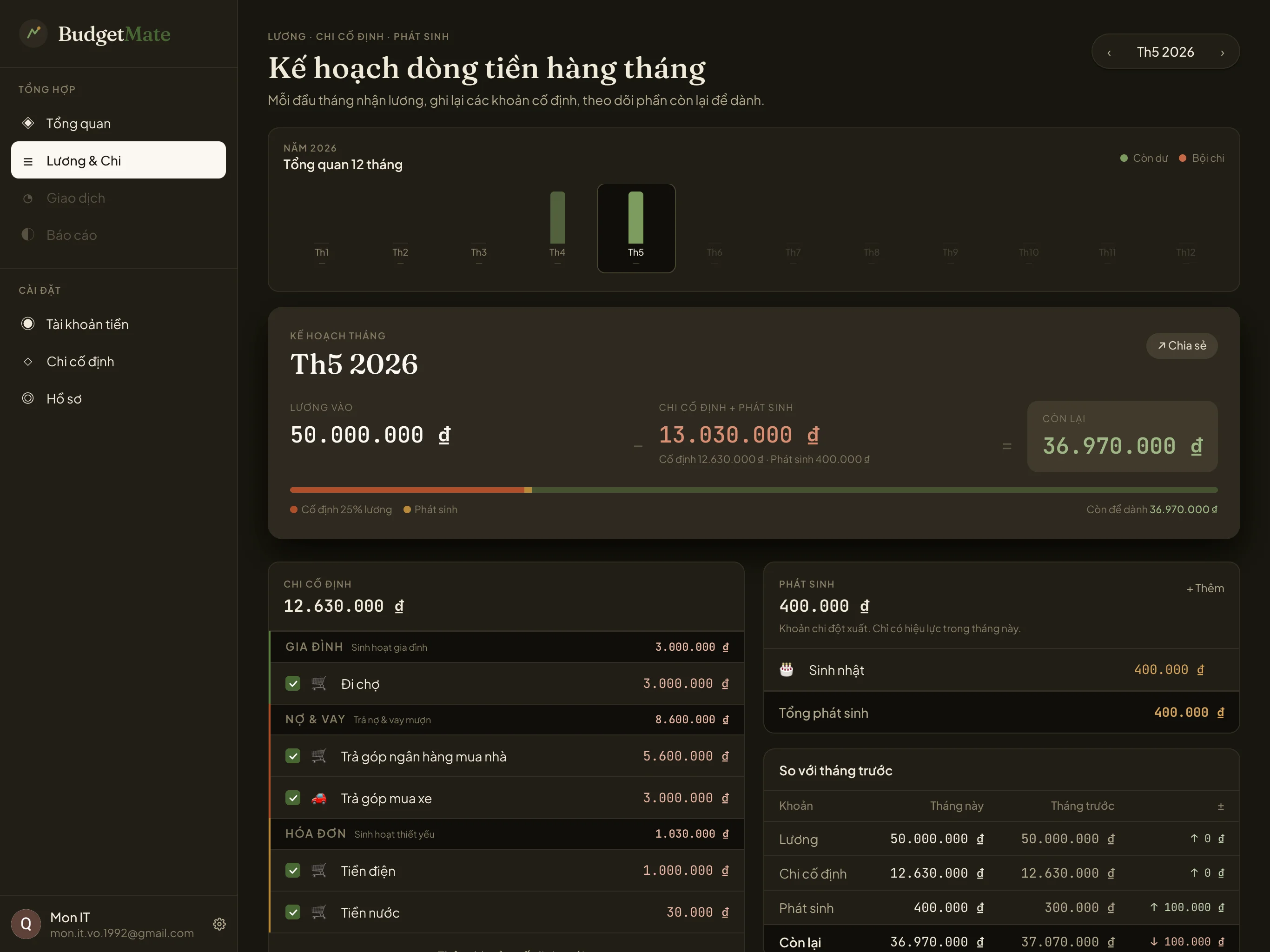Click the Q user avatar

[x=26, y=924]
